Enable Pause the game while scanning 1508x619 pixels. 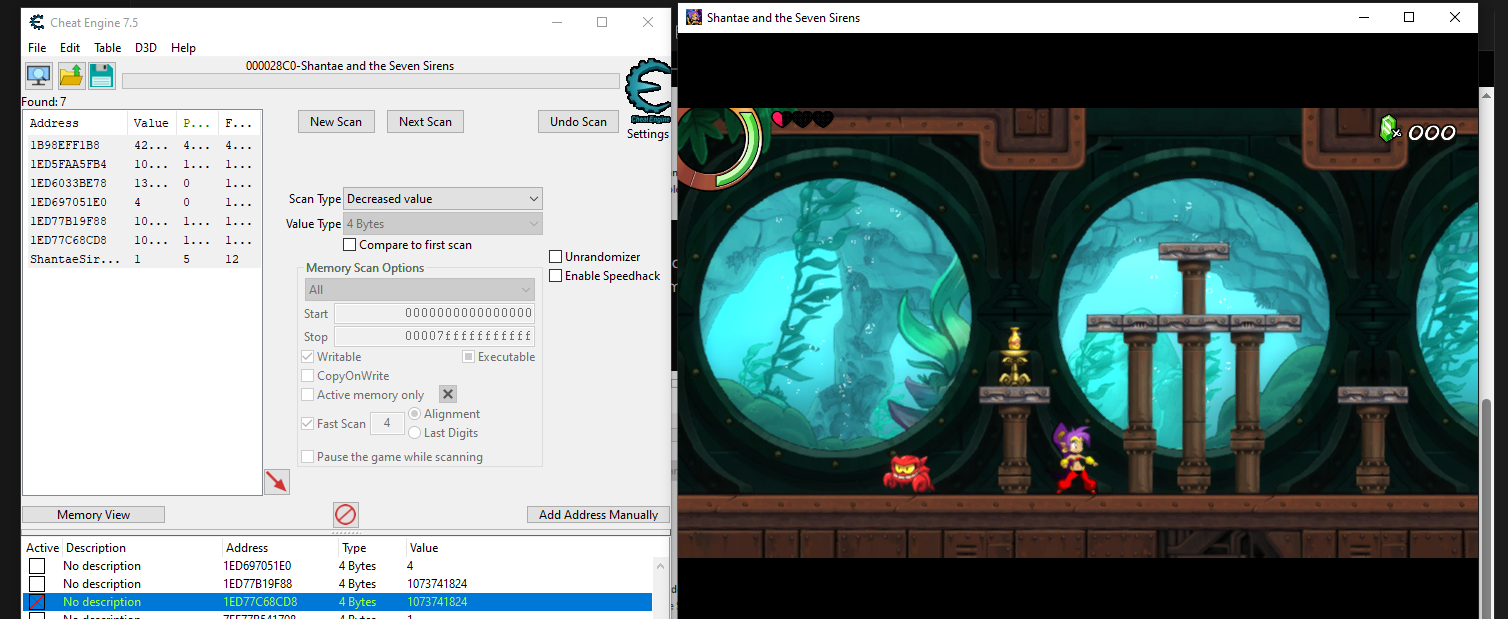tap(308, 457)
